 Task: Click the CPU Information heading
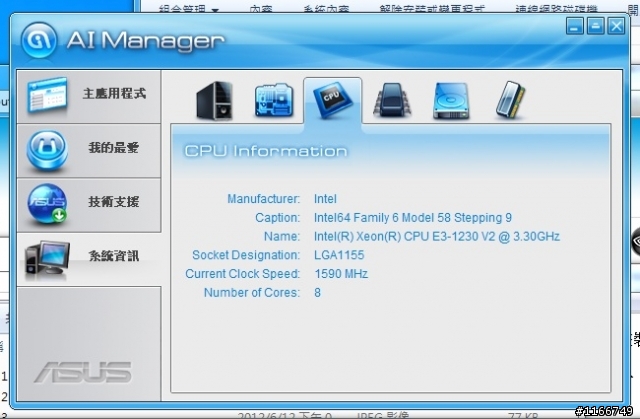click(x=266, y=151)
